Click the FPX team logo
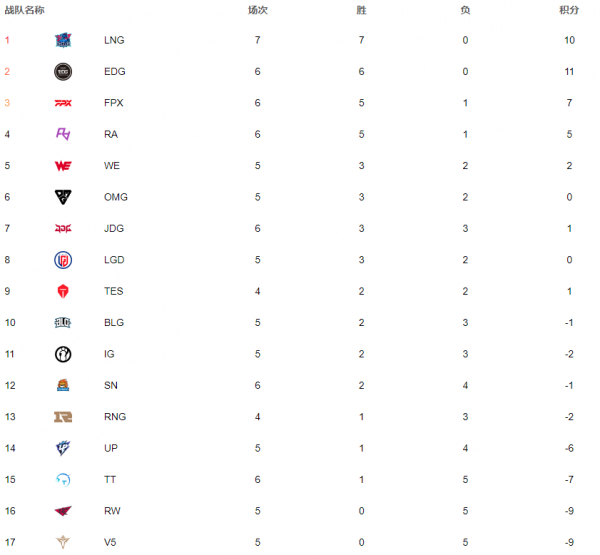The image size is (600, 555). click(x=63, y=103)
